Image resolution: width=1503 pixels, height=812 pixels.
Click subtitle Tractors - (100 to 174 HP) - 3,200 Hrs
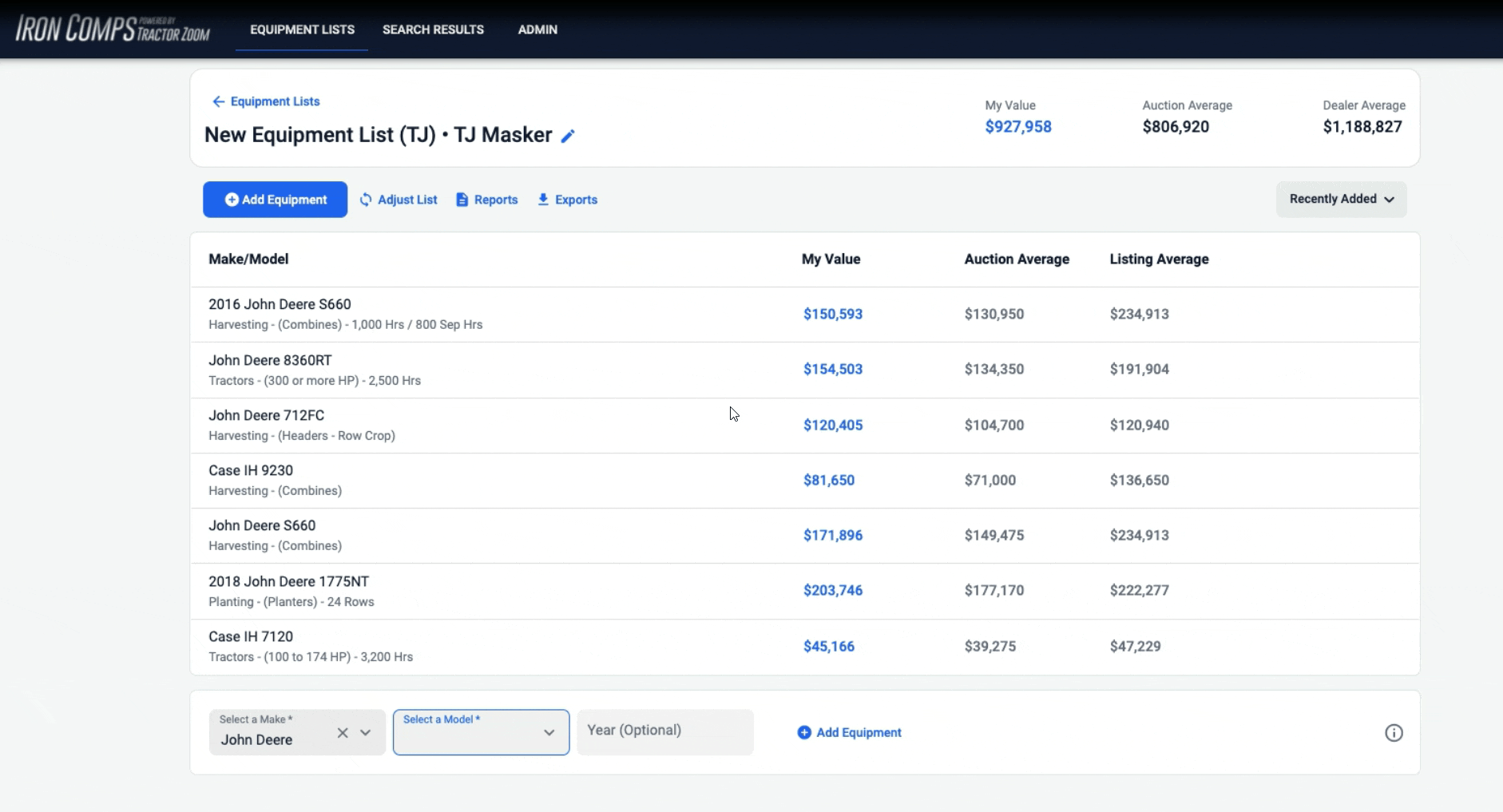(311, 657)
